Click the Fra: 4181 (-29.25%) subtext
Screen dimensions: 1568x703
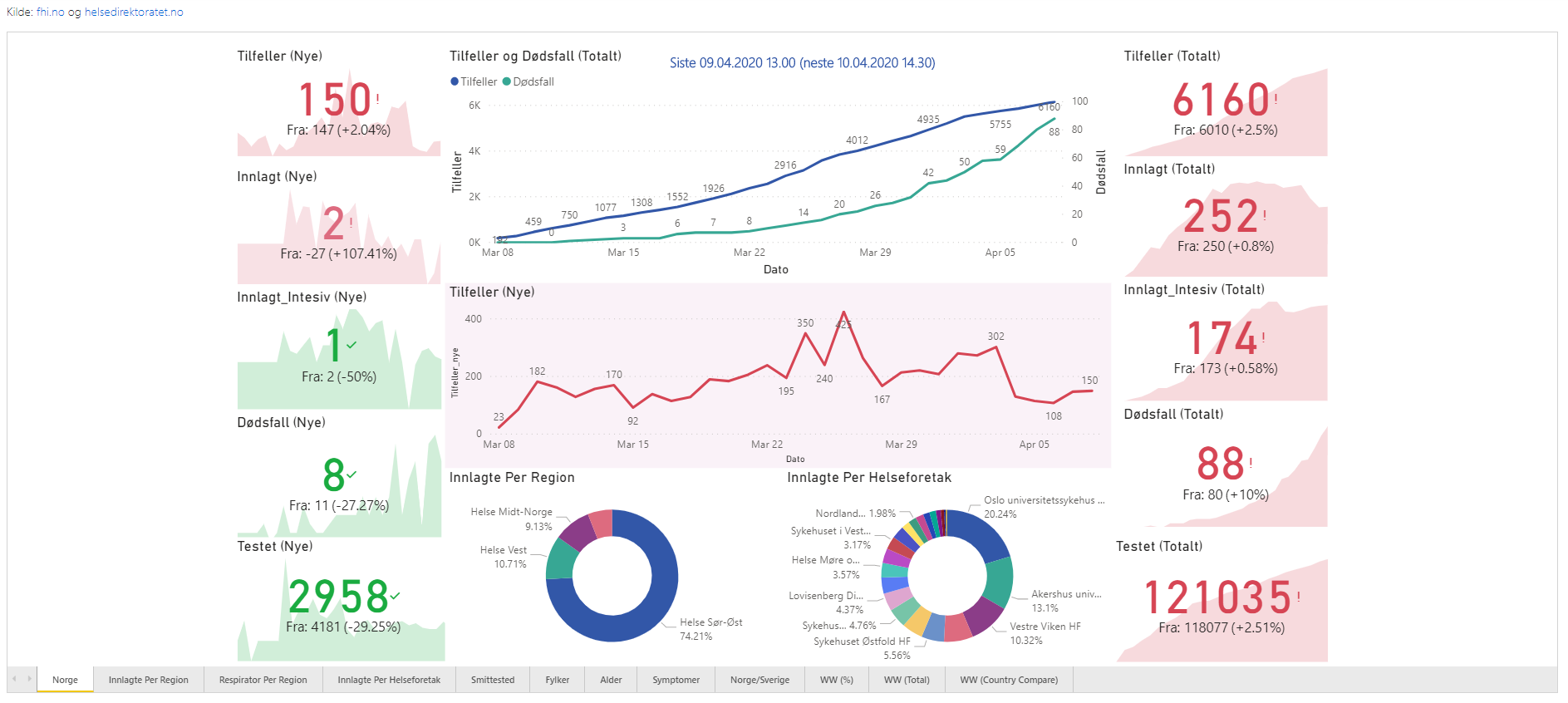point(343,627)
